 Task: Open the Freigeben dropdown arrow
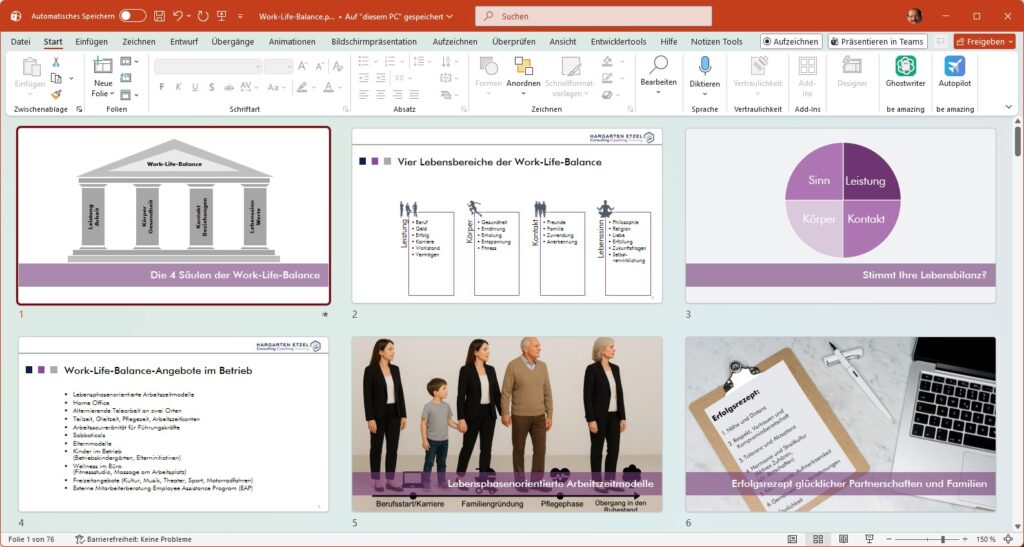tap(1009, 42)
